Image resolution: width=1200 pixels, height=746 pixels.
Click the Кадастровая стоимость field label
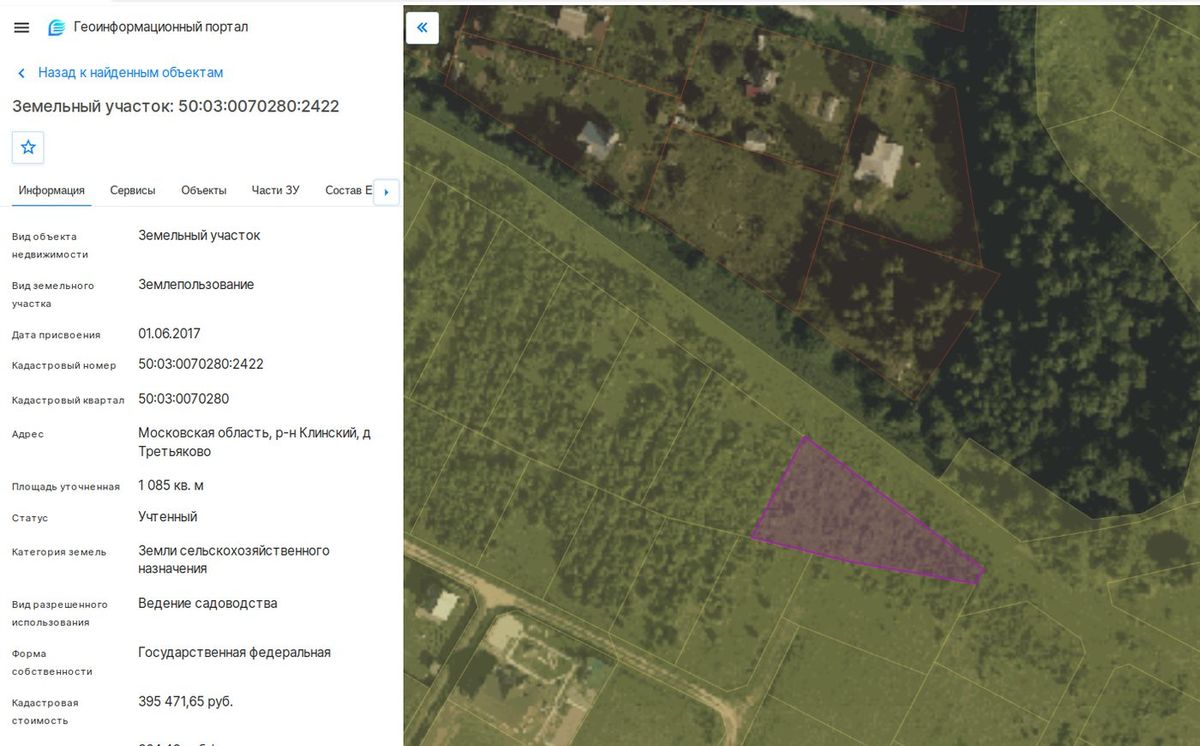[45, 712]
